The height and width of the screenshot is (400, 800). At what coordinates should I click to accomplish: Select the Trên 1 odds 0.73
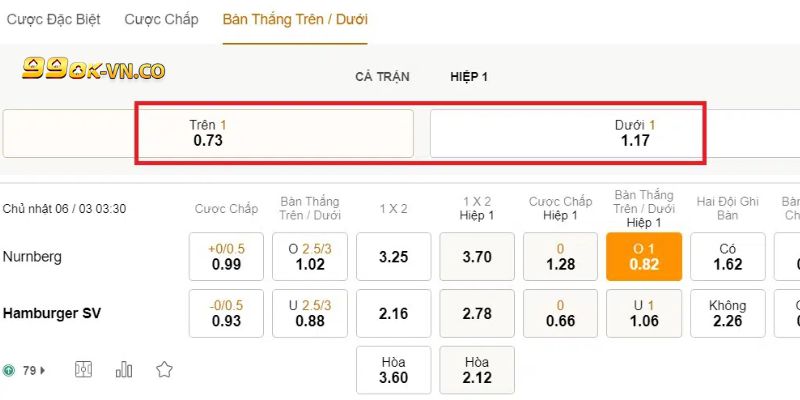coord(208,133)
